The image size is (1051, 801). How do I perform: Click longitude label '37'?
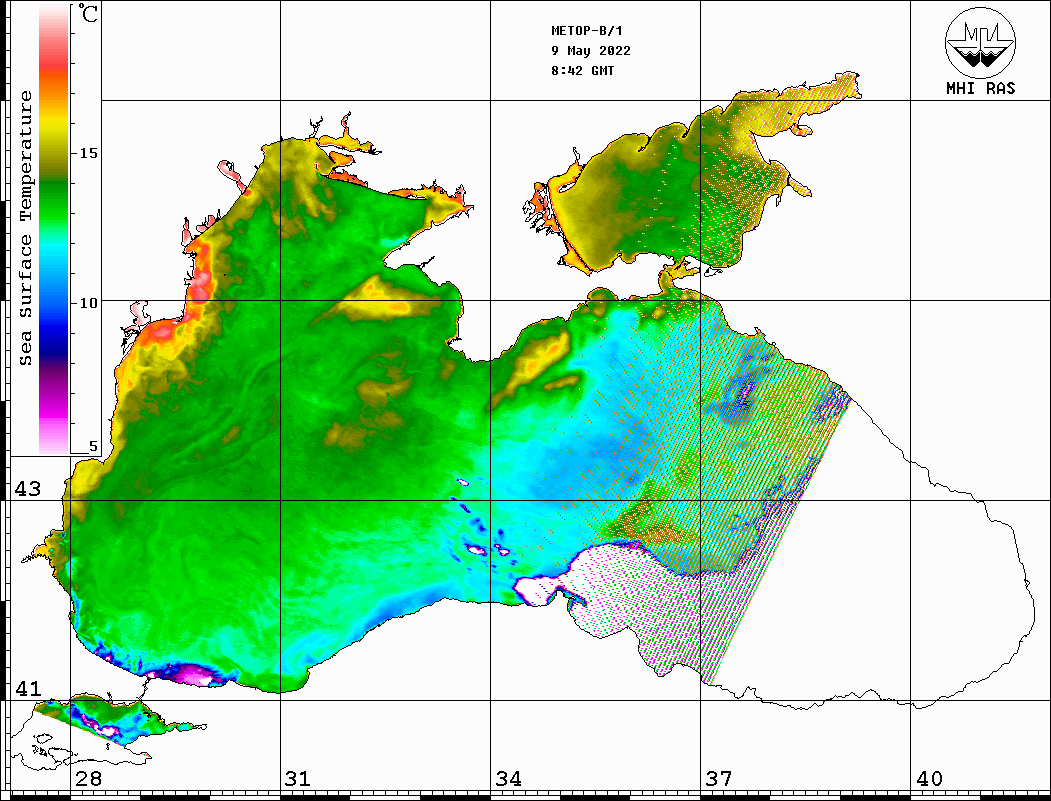coord(719,778)
